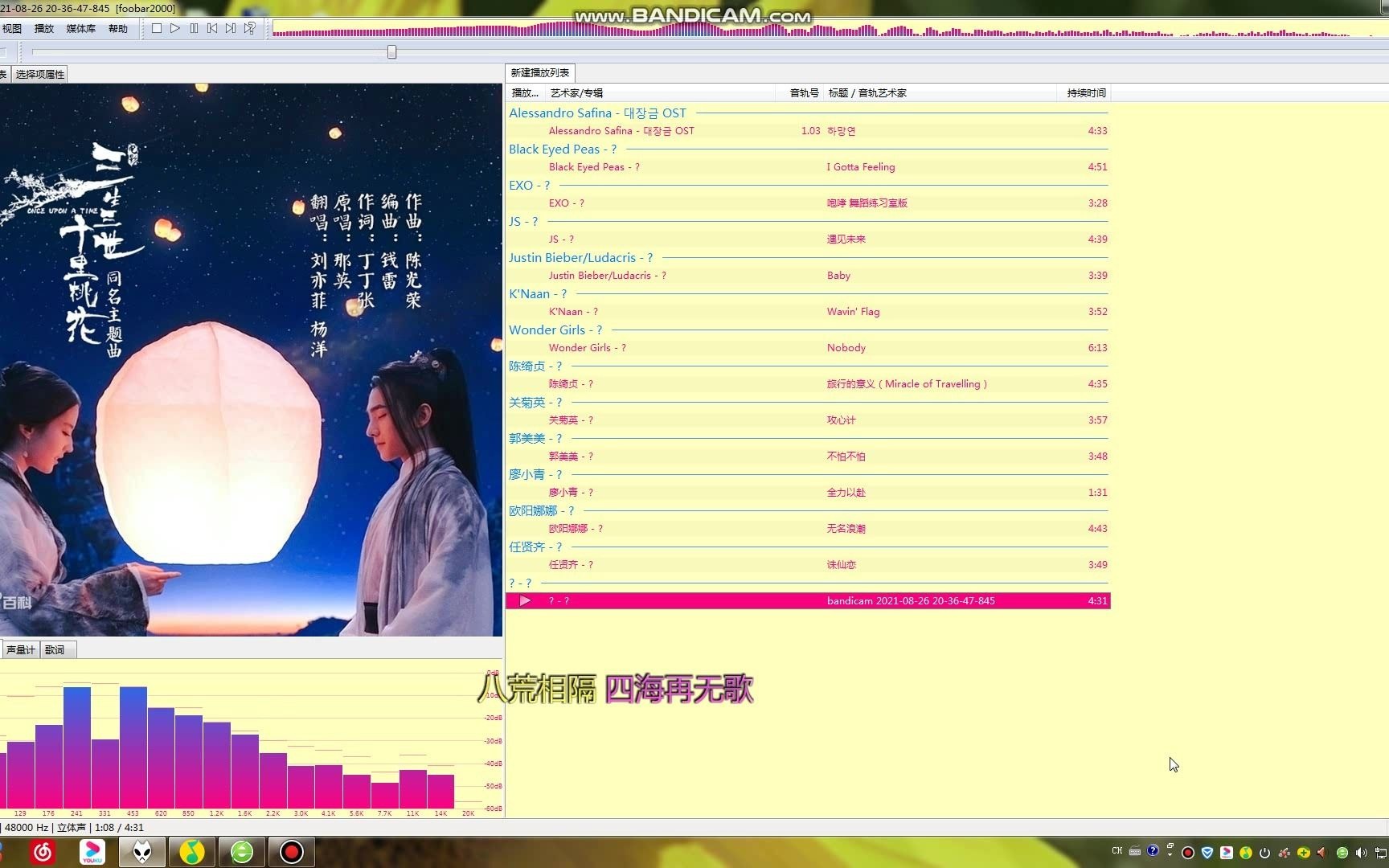
Task: Click the Stop playback button
Action: point(157,28)
